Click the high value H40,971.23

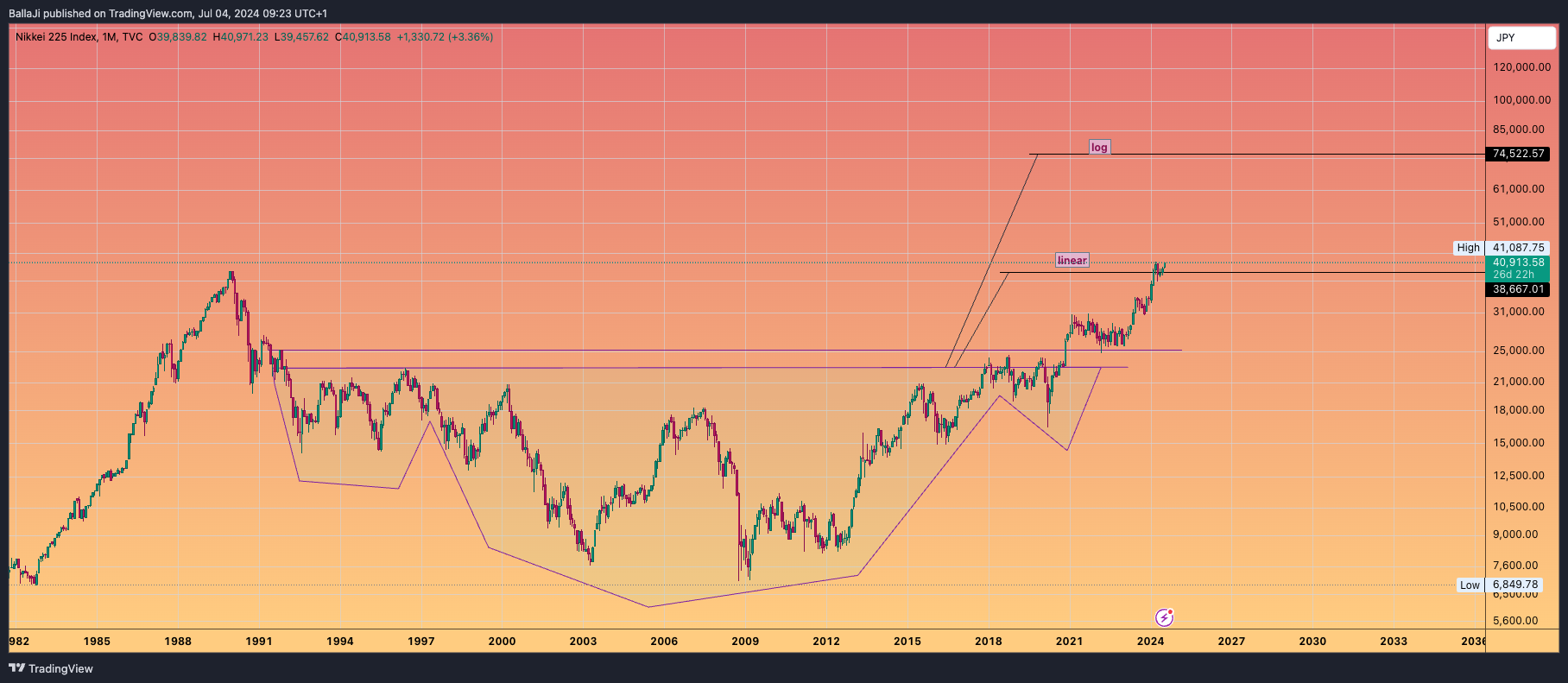(241, 37)
